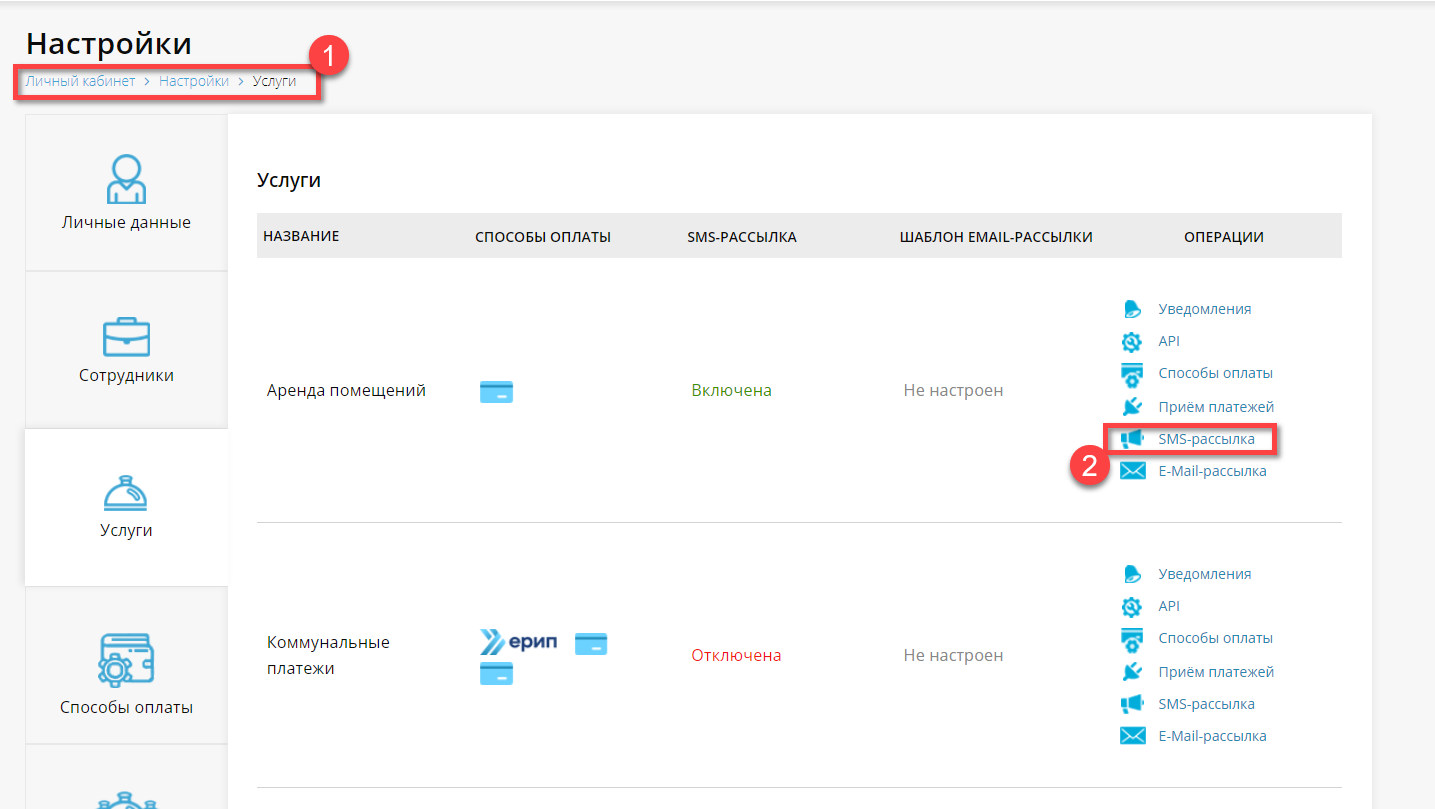Click Не настроен in Коммунальные платежи row
Image resolution: width=1435 pixels, height=809 pixels.
(x=953, y=656)
